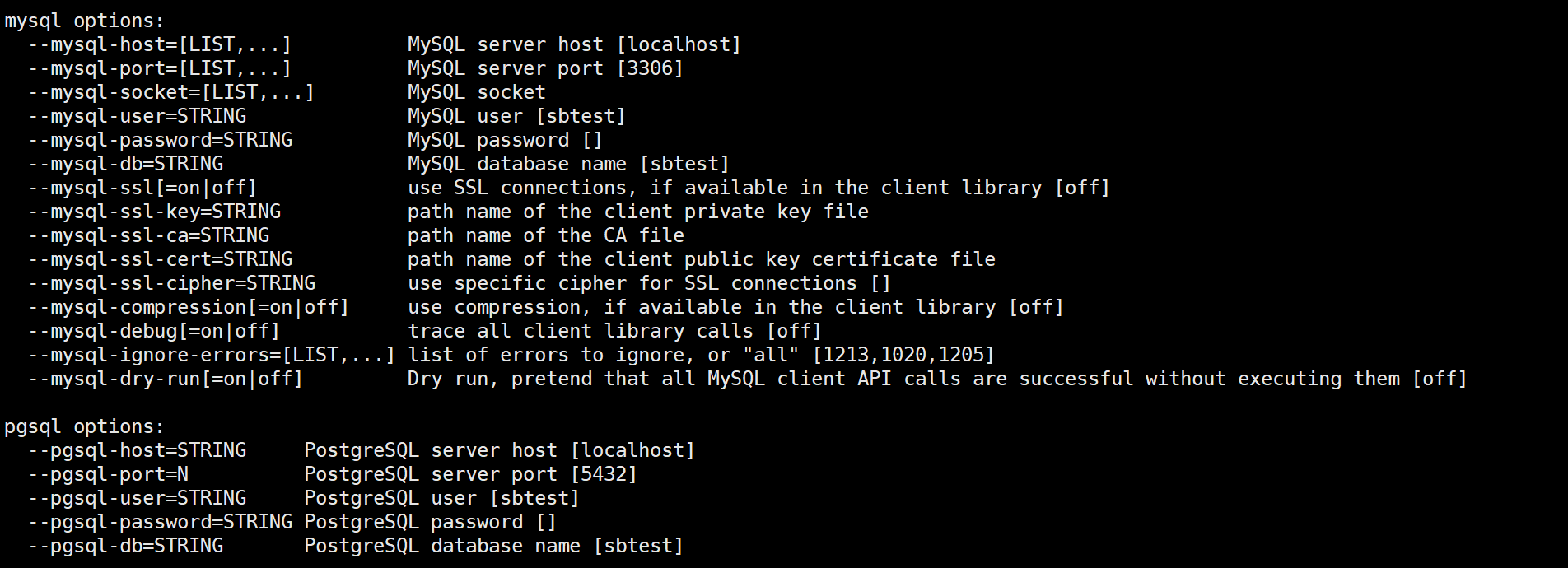Select the --mysql-ssl-cert=STRING option

160,259
